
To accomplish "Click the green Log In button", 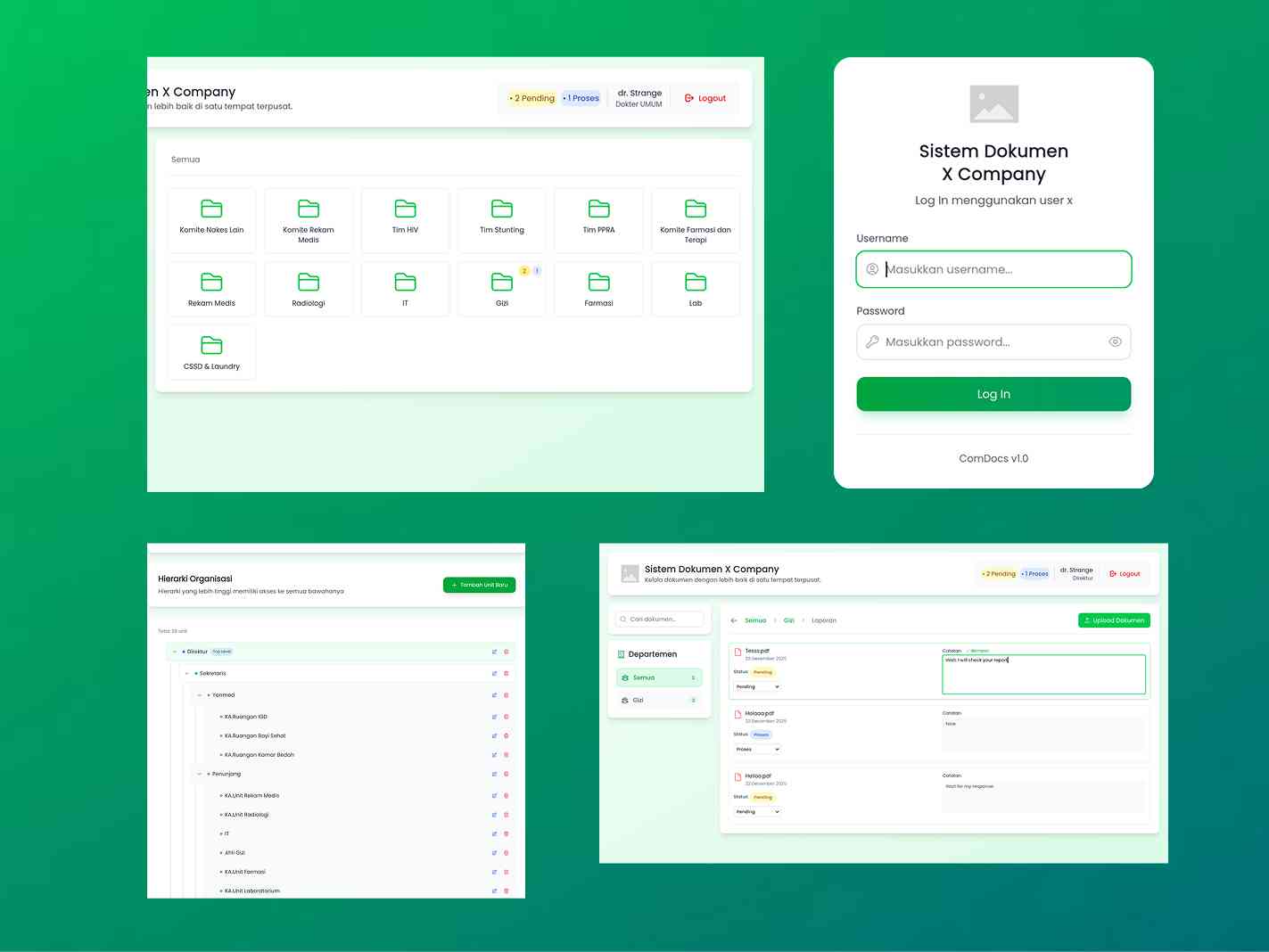I will (x=993, y=394).
